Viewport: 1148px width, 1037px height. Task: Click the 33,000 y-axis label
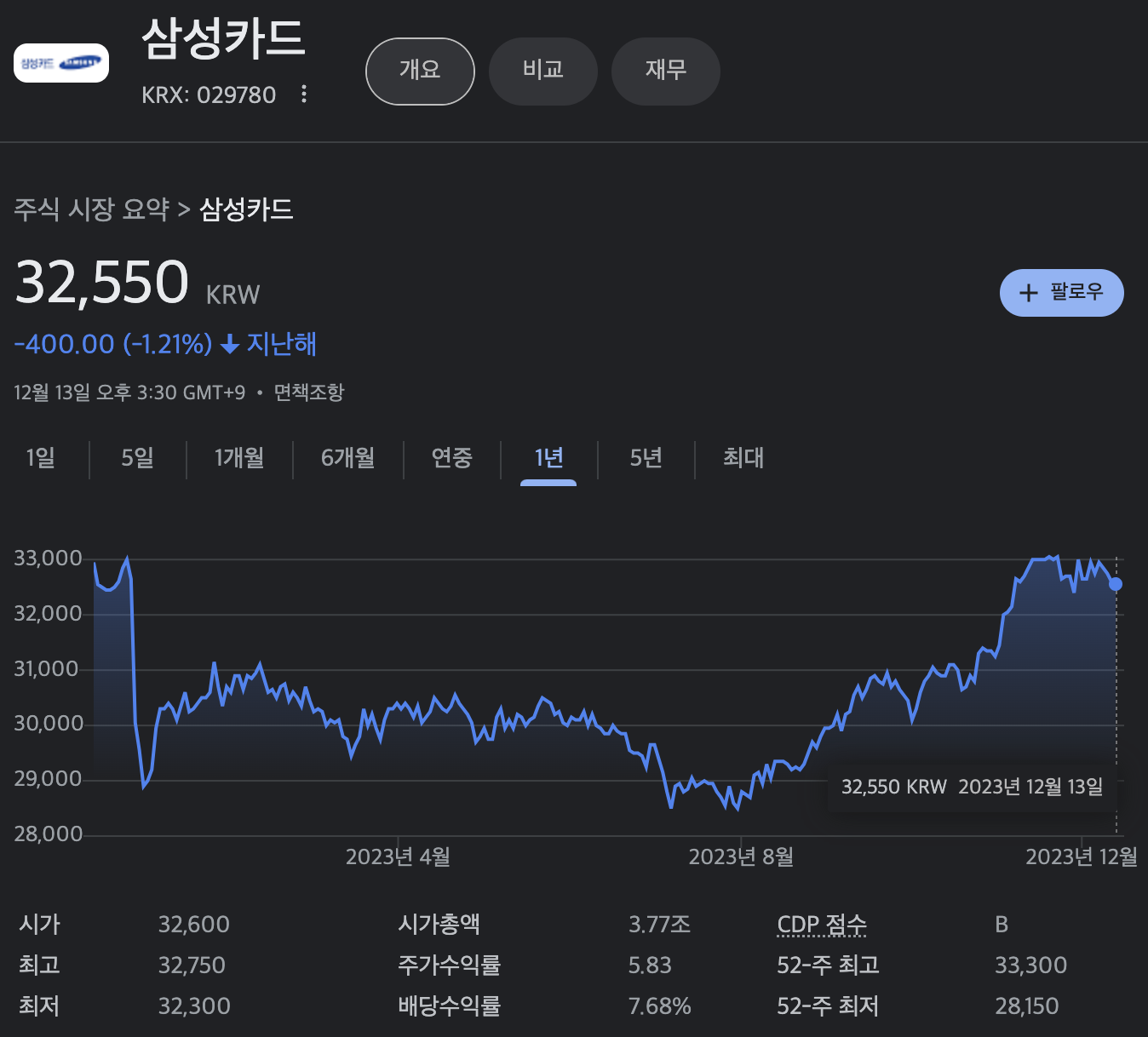pyautogui.click(x=49, y=559)
